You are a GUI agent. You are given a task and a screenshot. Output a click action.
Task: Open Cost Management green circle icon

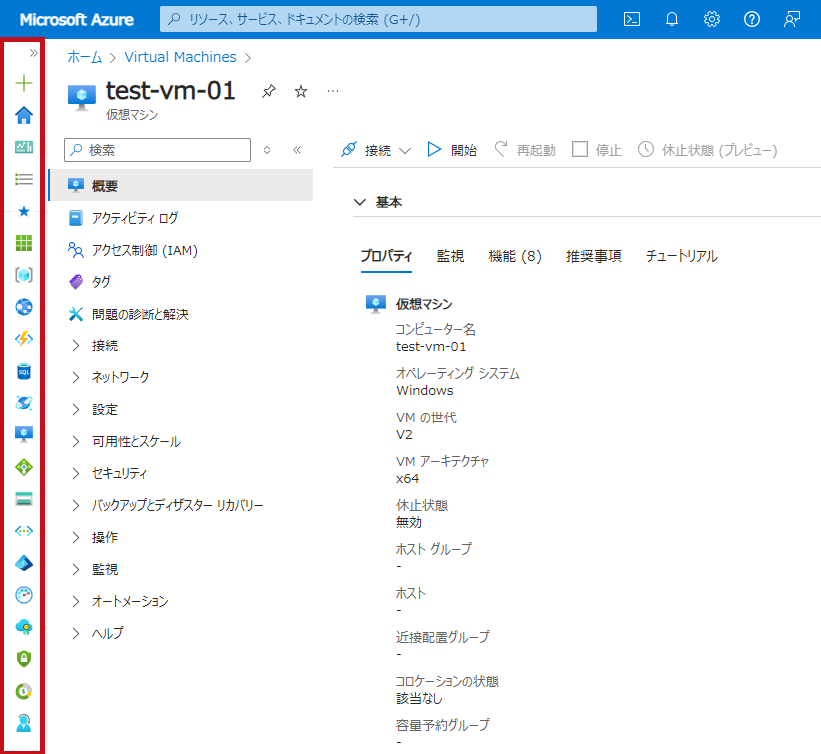pos(24,691)
